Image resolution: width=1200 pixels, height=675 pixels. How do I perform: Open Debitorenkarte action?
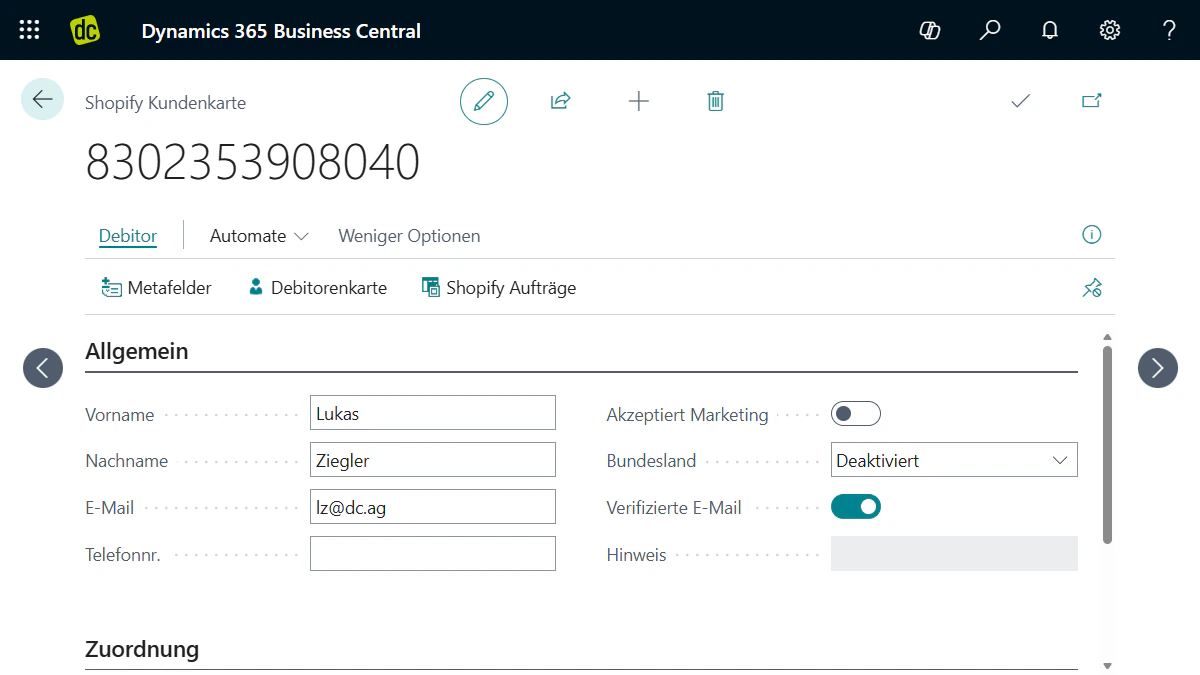(316, 288)
